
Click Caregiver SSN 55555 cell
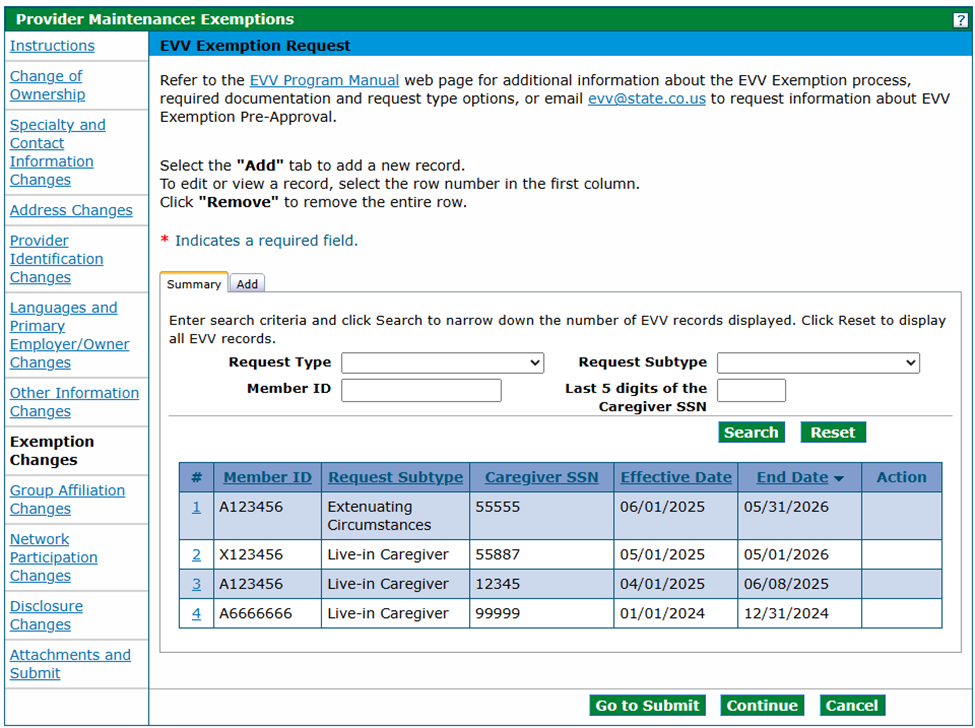(x=542, y=516)
